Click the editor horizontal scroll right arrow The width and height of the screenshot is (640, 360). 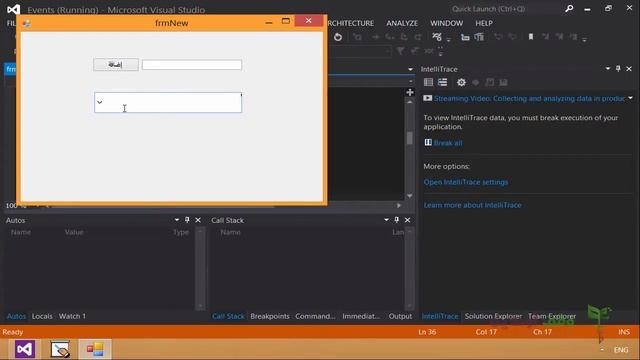click(399, 205)
